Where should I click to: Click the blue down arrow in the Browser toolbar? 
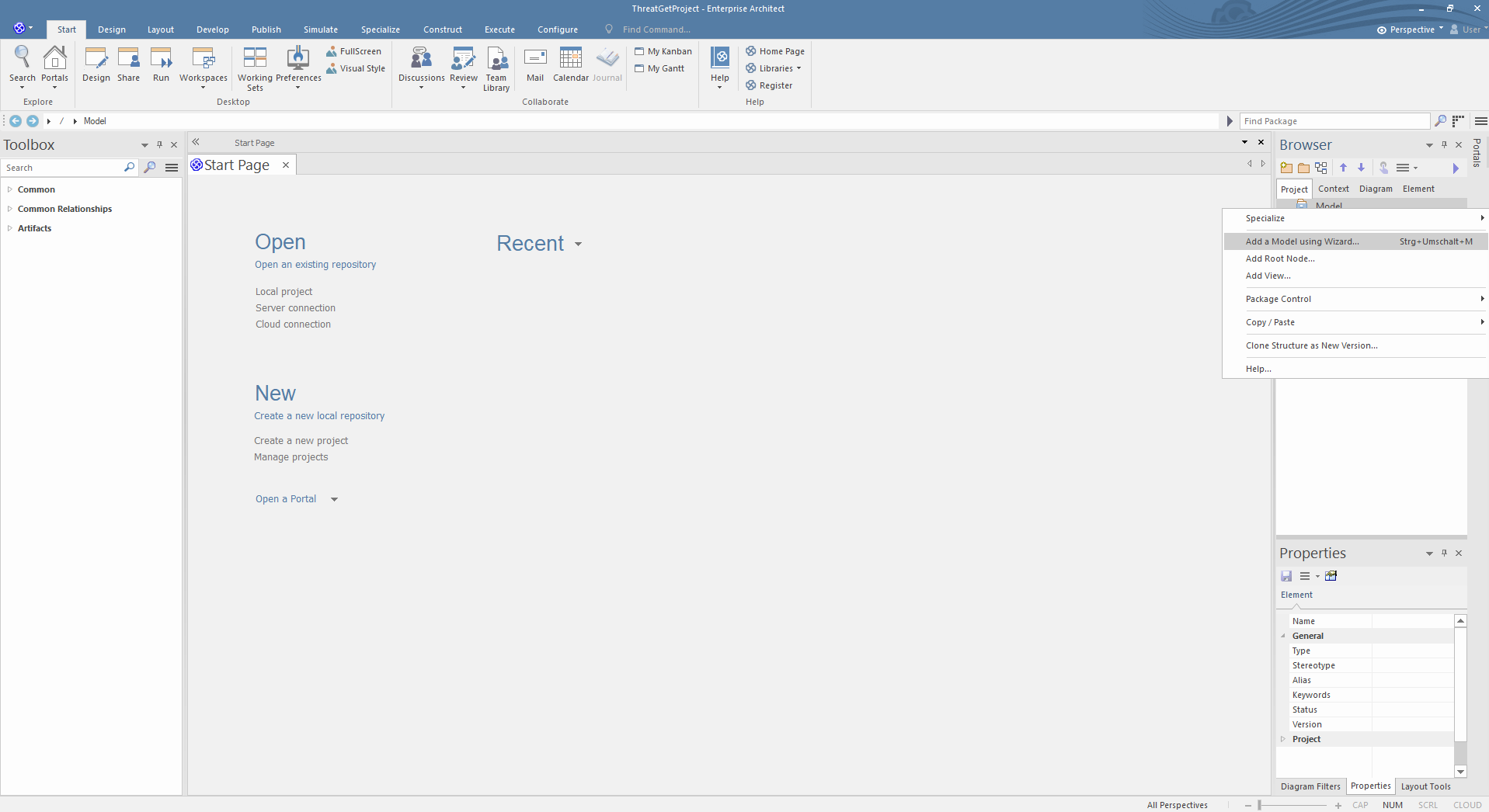point(1361,168)
